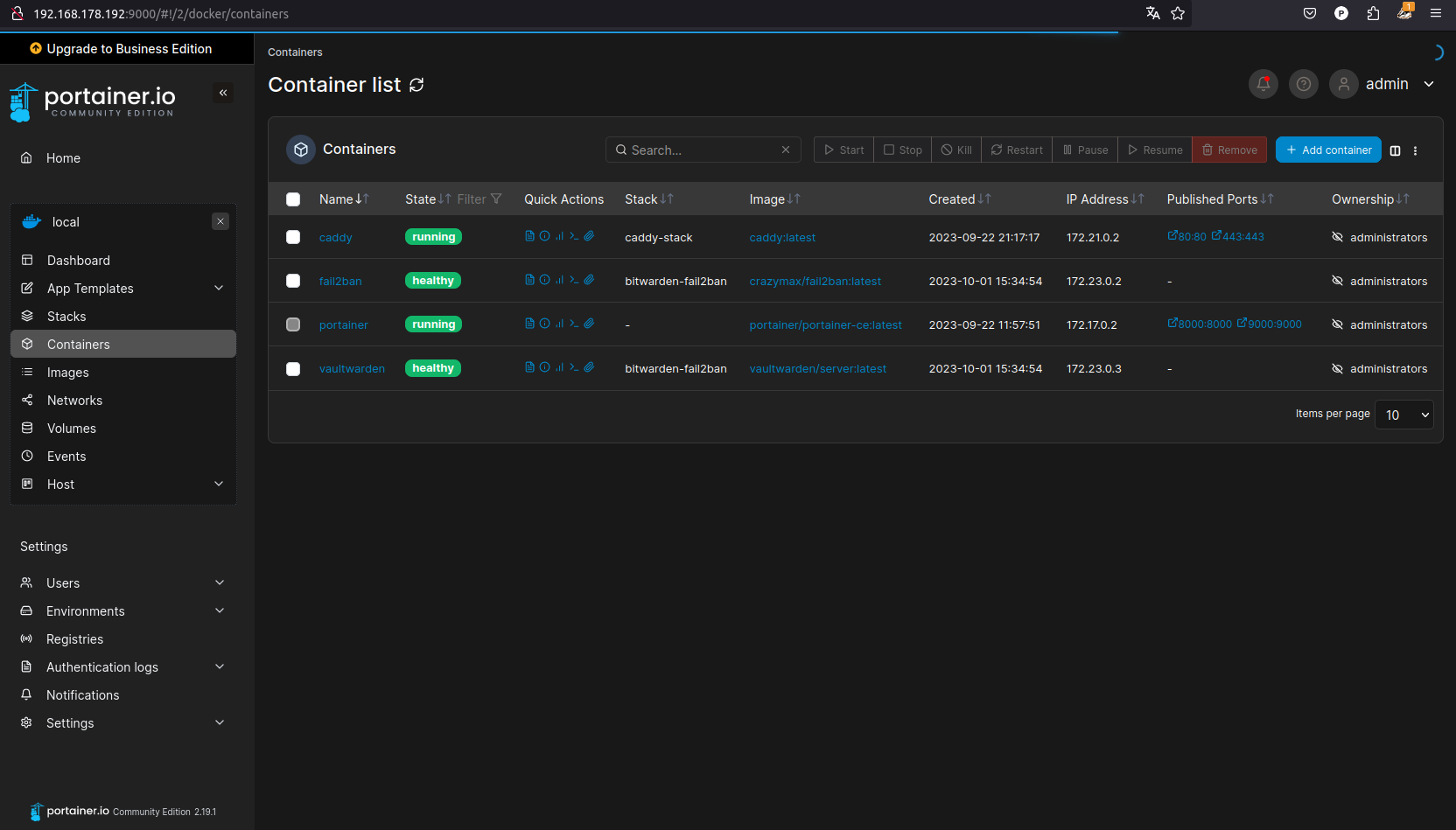The height and width of the screenshot is (830, 1456).
Task: Collapse the sidebar with double-chevron icon
Action: (223, 93)
